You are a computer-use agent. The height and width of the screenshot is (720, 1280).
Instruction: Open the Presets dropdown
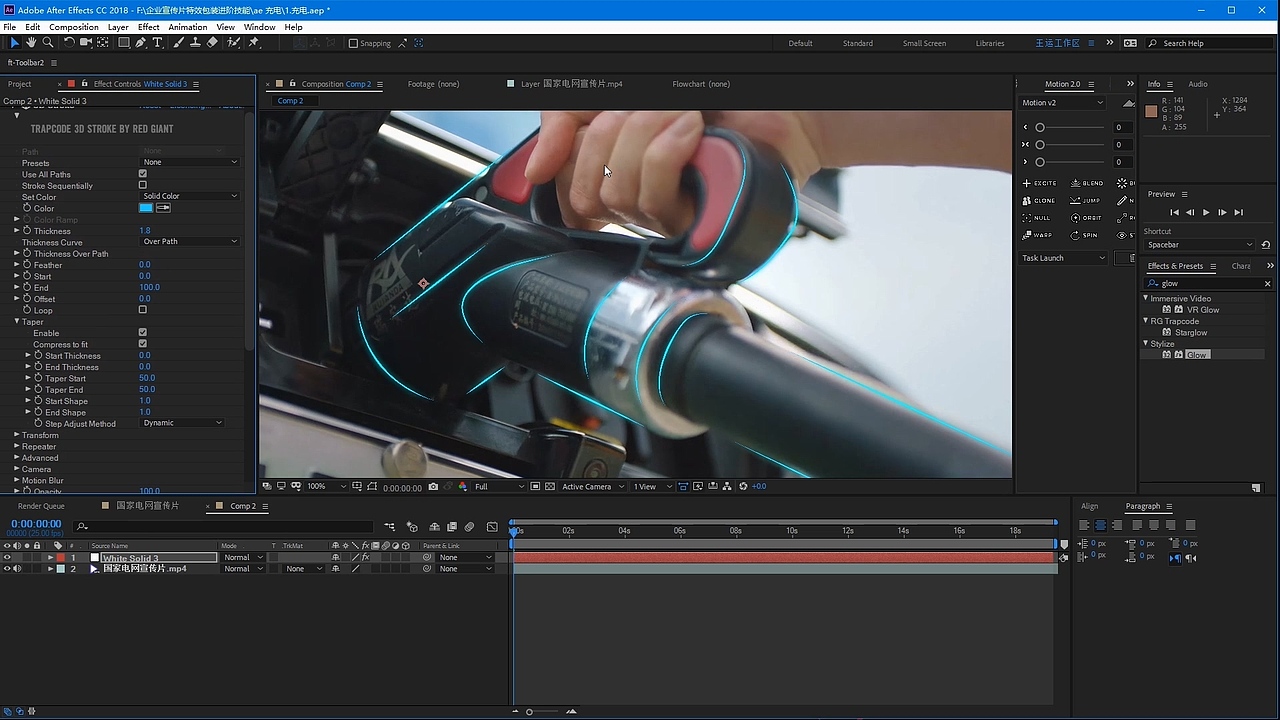(190, 162)
